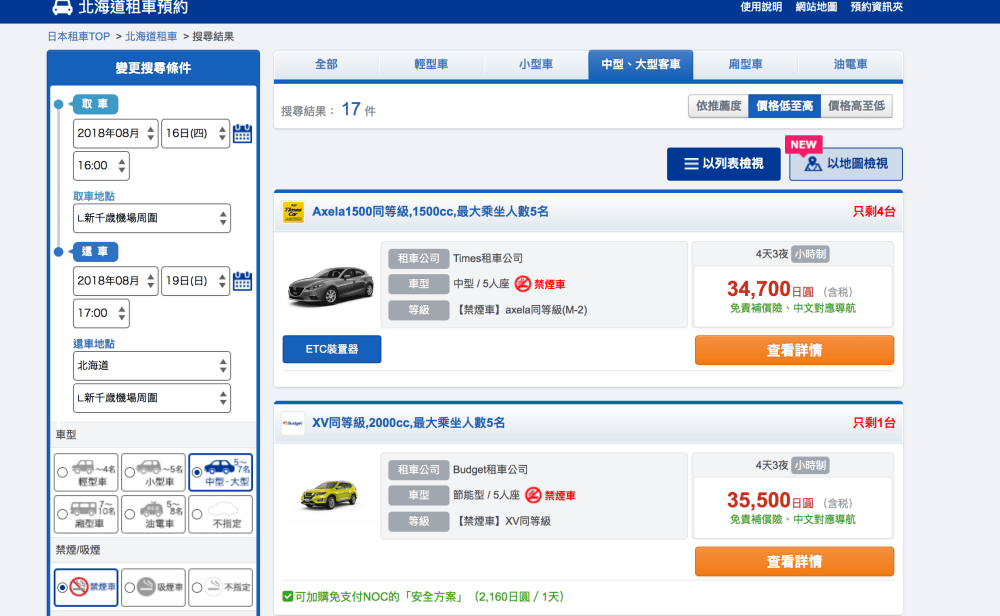This screenshot has height=616, width=1000.
Task: Sort results by 價格高至低
Action: (x=856, y=106)
